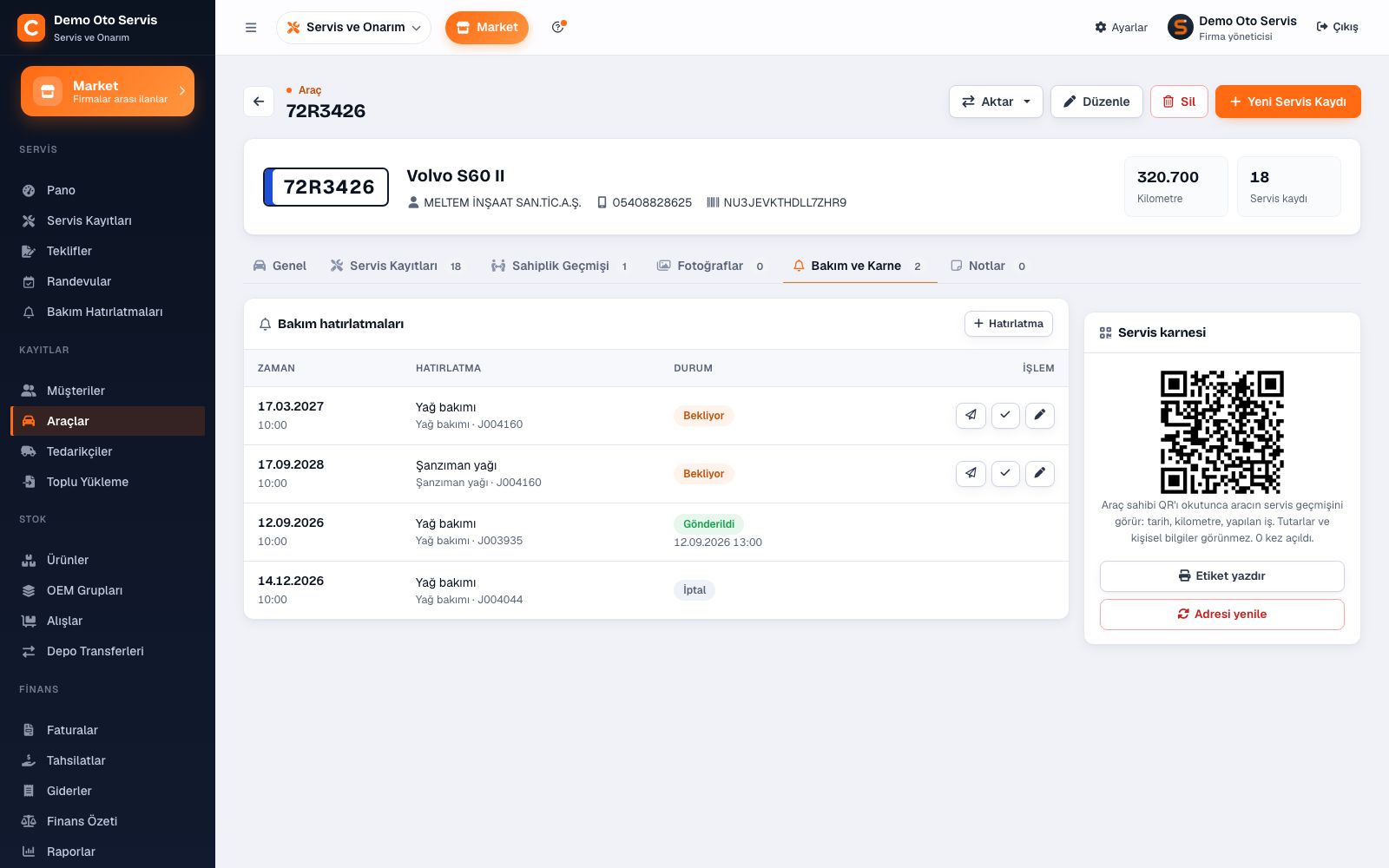Switch to the Genel tab

(280, 266)
